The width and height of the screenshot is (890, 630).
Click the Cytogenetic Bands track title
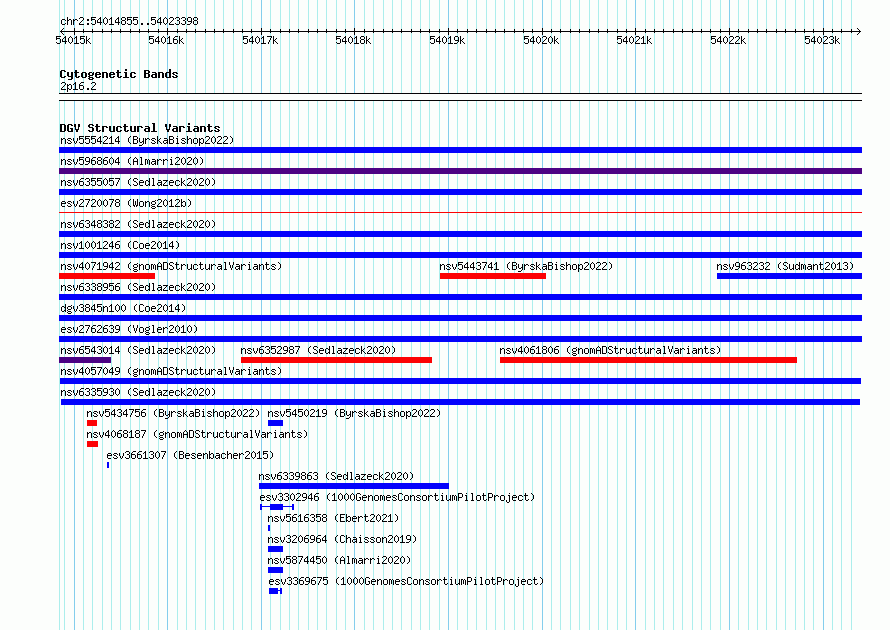click(x=119, y=74)
